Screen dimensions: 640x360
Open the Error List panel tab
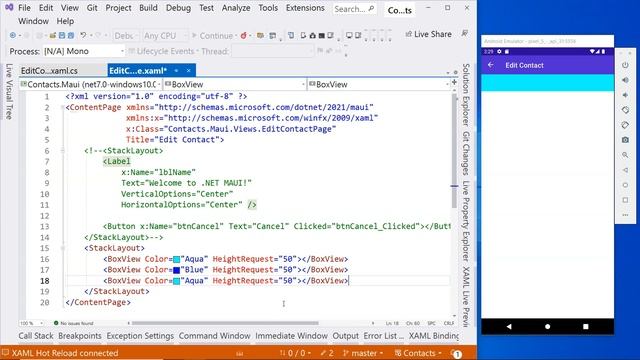(383, 336)
